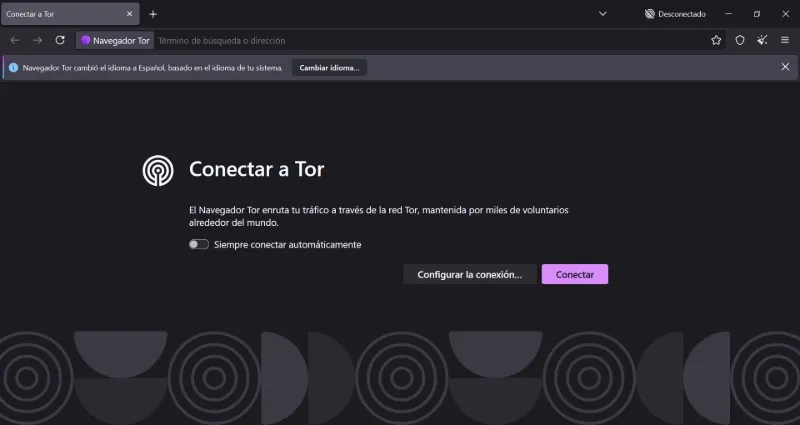Image resolution: width=800 pixels, height=425 pixels.
Task: Open Configurar la conexión settings
Action: point(469,274)
